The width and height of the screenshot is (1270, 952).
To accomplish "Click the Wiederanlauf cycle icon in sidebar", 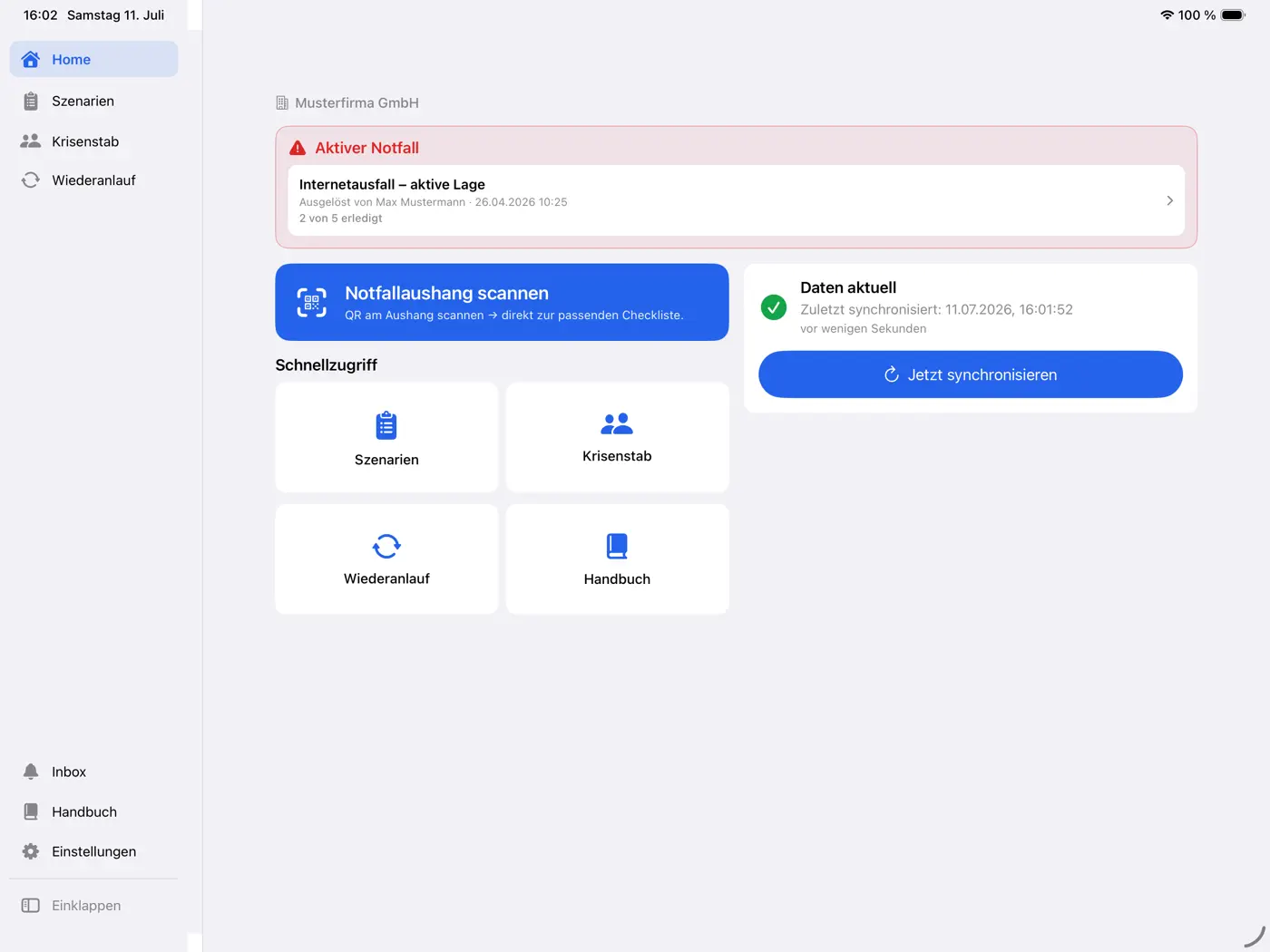I will [x=31, y=180].
